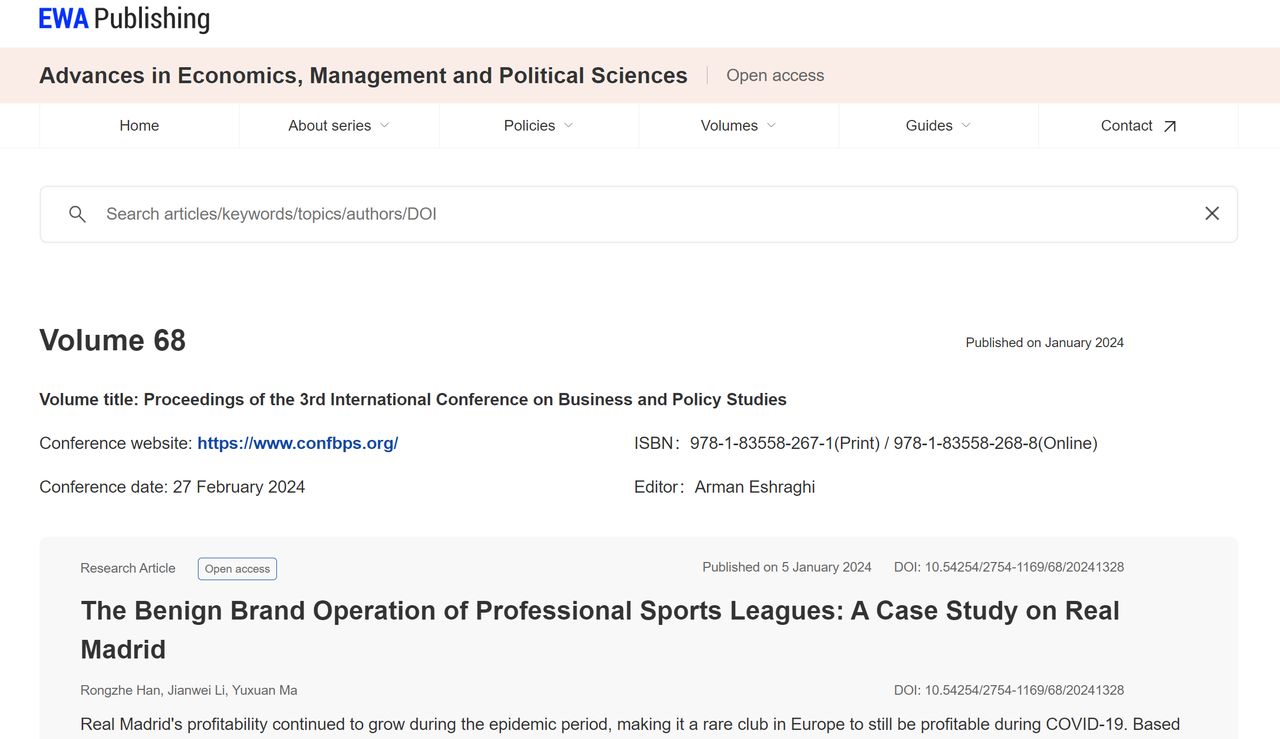Clear the search box with the X icon

[x=1211, y=214]
